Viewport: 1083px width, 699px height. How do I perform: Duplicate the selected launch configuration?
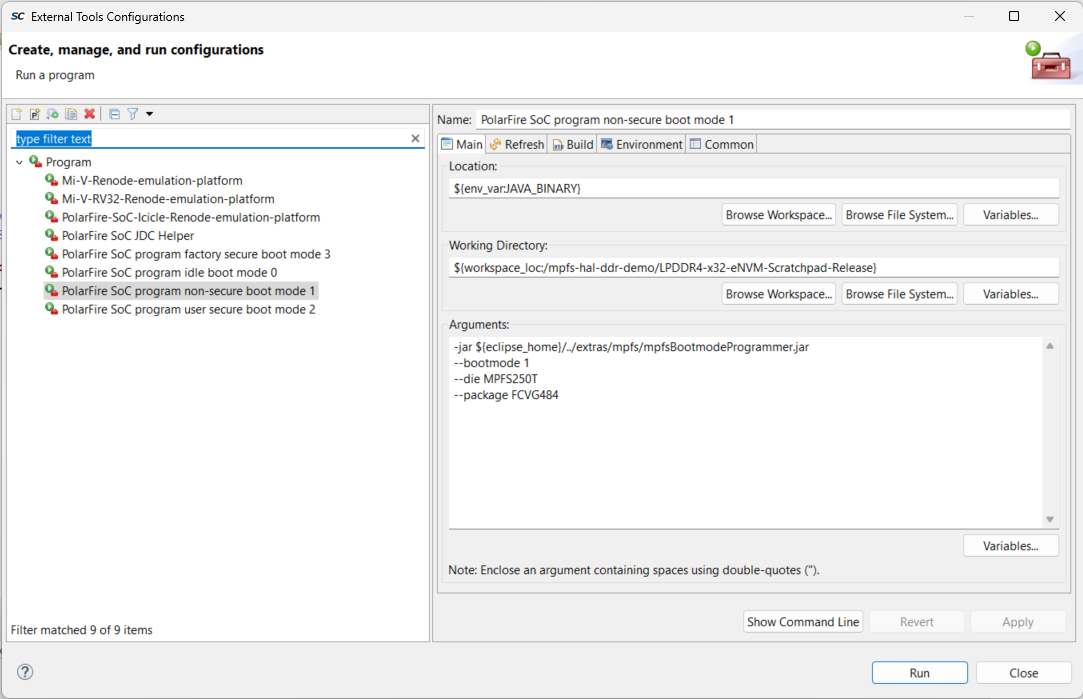71,114
